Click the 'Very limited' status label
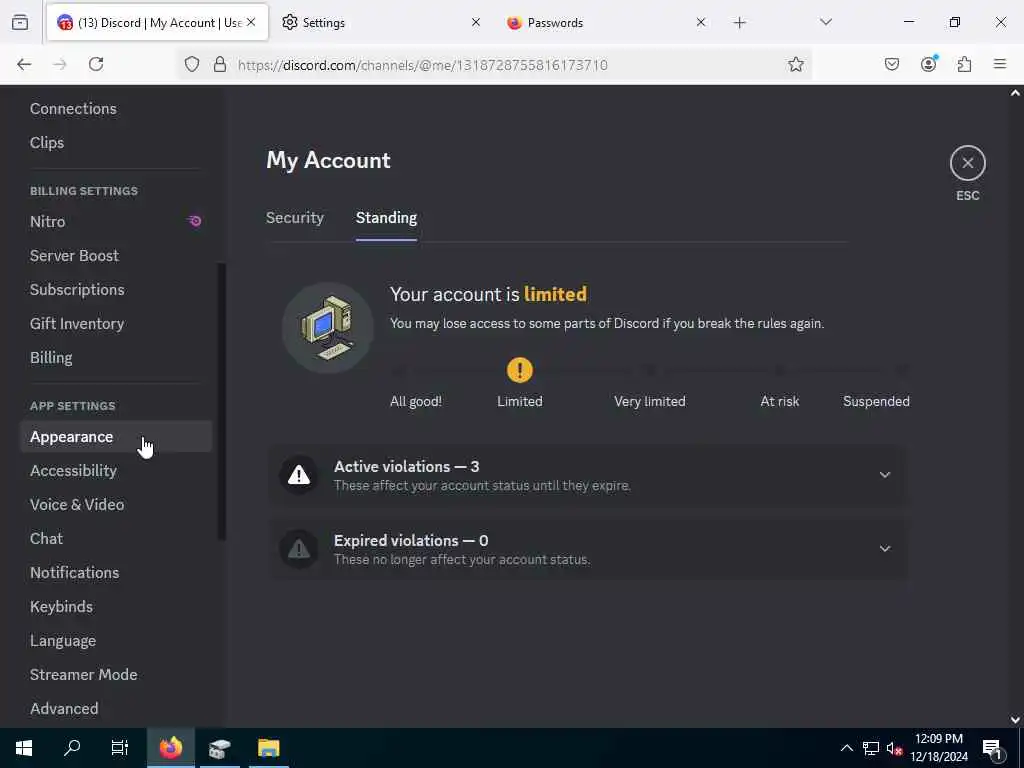Screen dimensions: 1024x768 650,401
